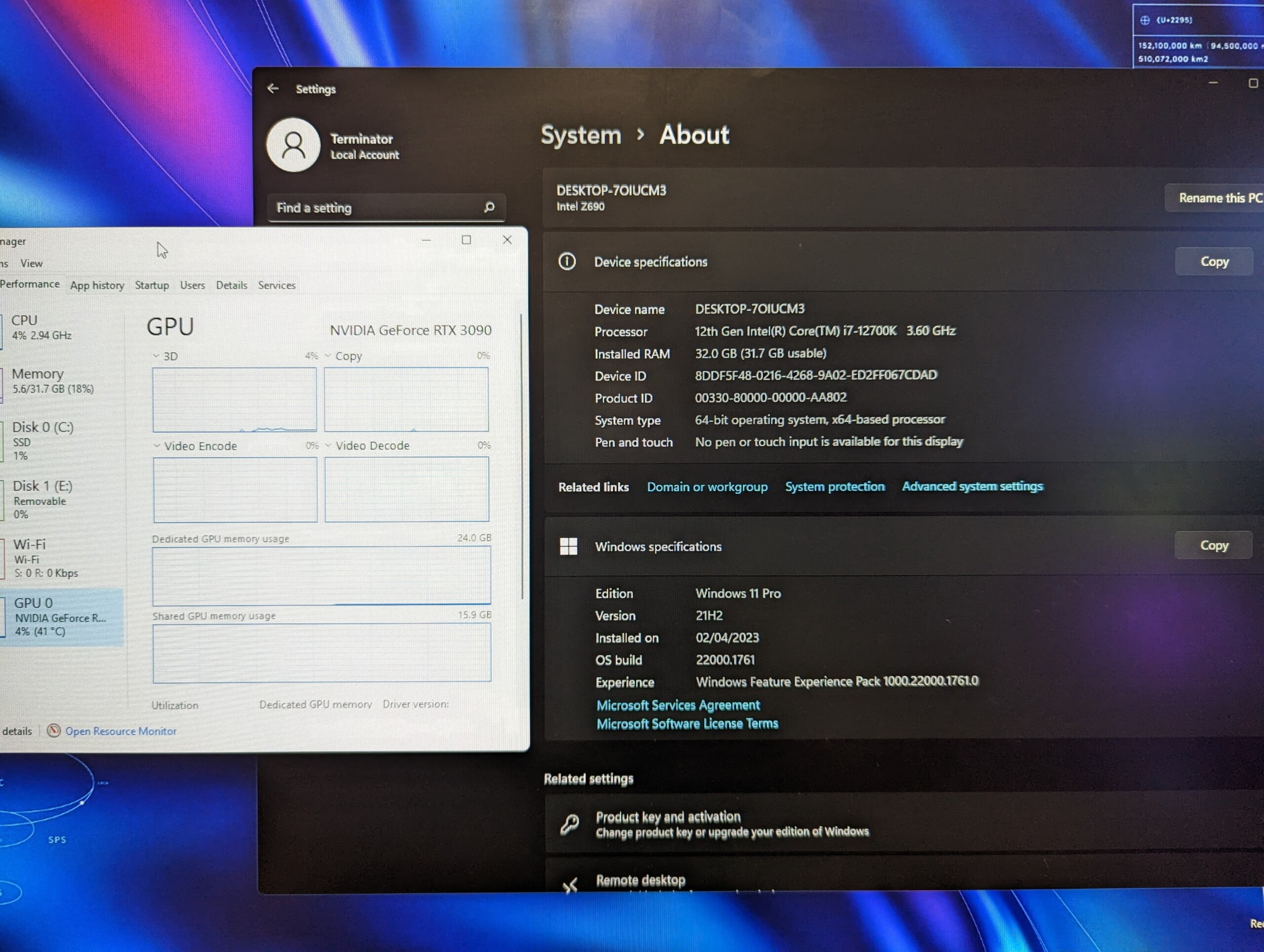Viewport: 1264px width, 952px height.
Task: Open the 3D engine graph dropdown
Action: point(156,356)
